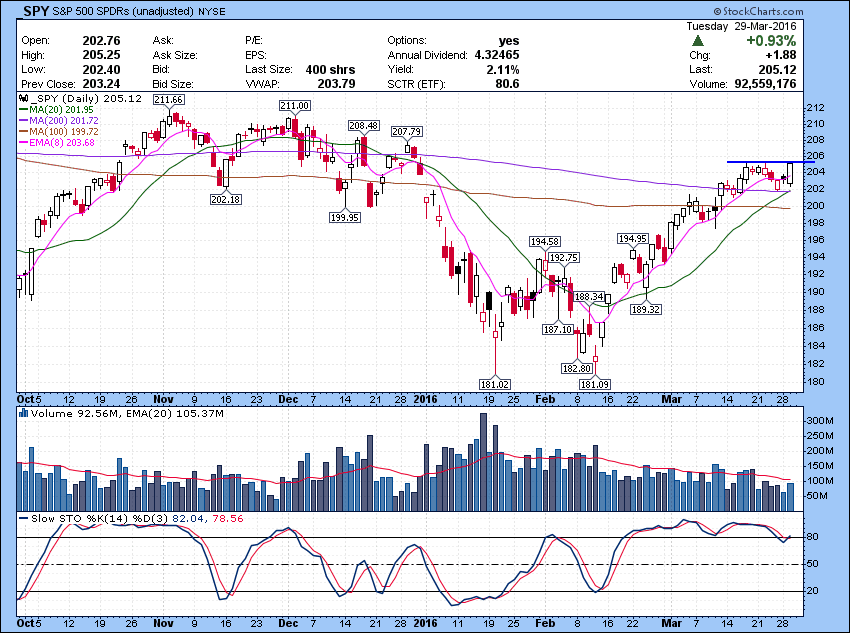Click the 187.10 price label
This screenshot has width=850, height=633.
coord(558,329)
